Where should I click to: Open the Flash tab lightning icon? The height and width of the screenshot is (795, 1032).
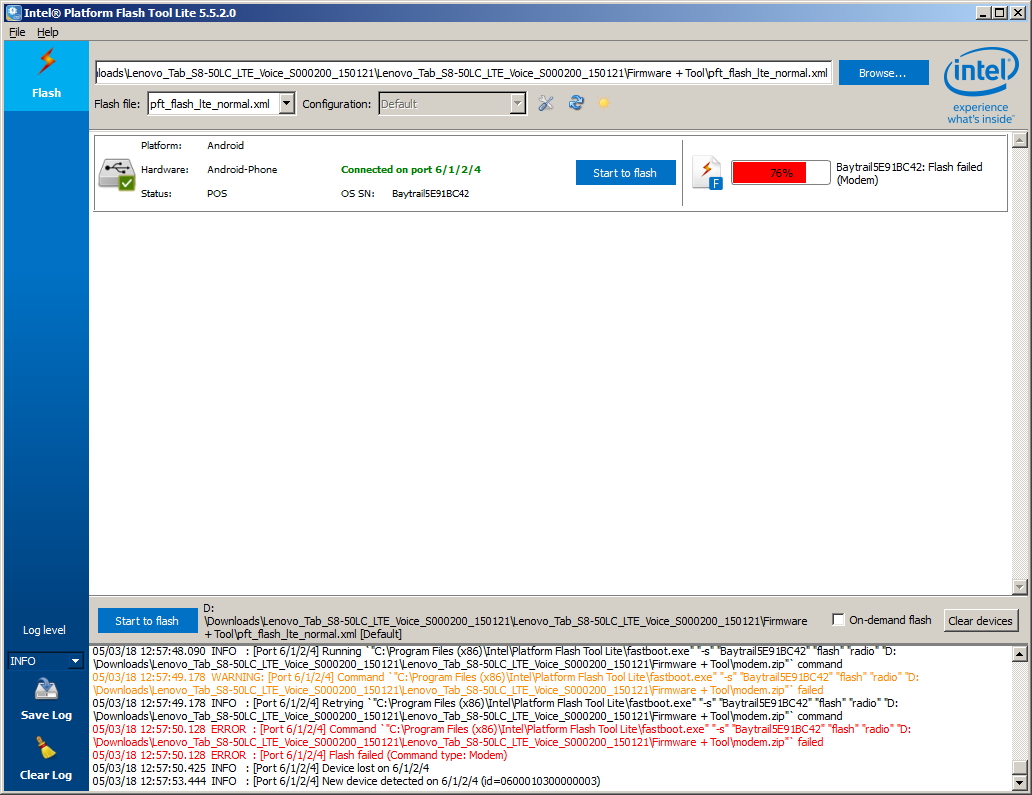(47, 61)
